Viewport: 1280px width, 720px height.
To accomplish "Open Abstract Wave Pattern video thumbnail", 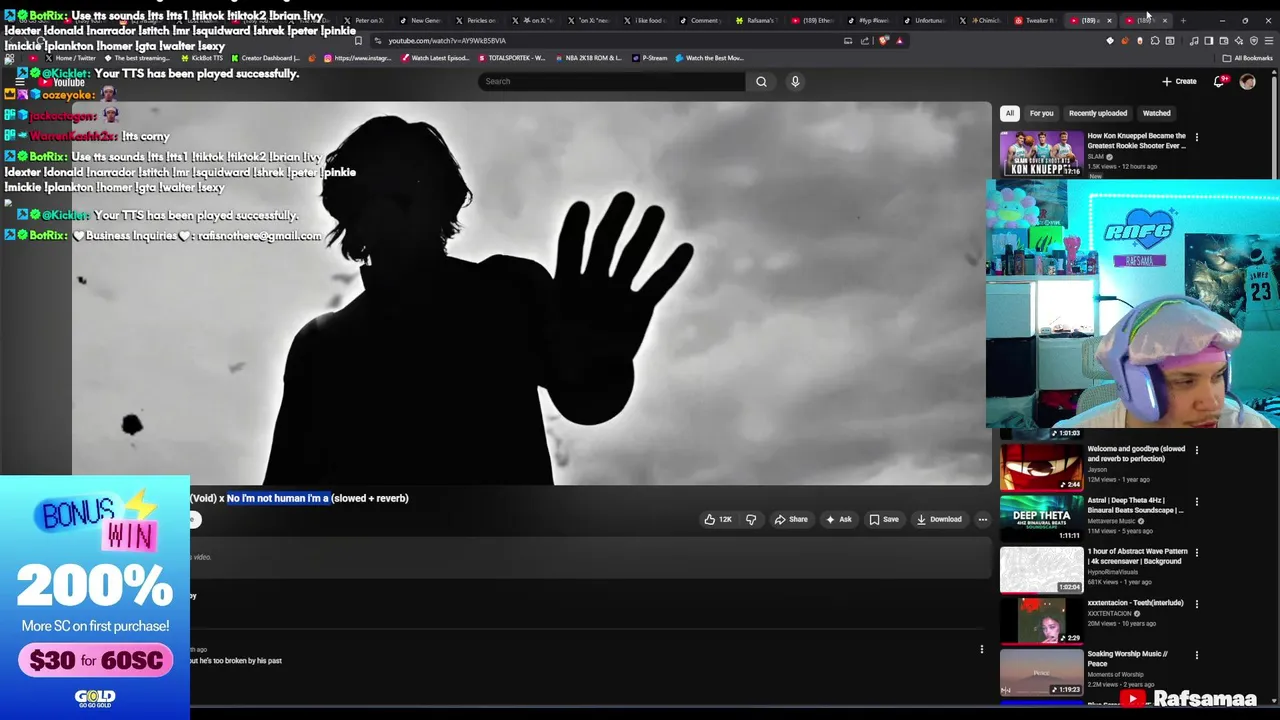I will click(x=1041, y=569).
